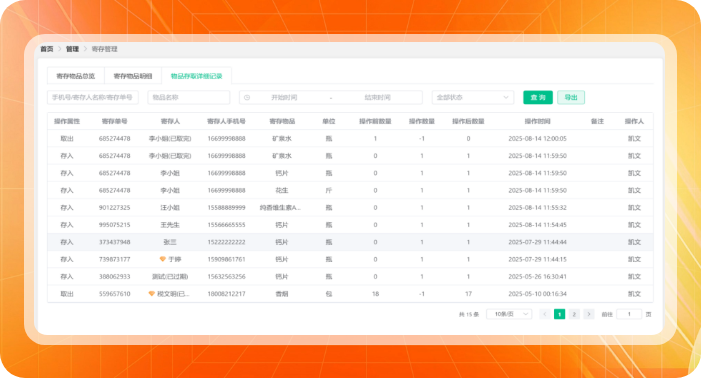This screenshot has height=378, width=701.
Task: Click the green 查询 search button
Action: click(538, 97)
